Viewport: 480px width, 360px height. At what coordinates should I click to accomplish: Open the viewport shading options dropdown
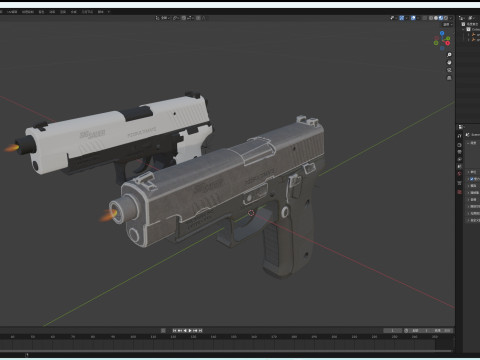(451, 18)
